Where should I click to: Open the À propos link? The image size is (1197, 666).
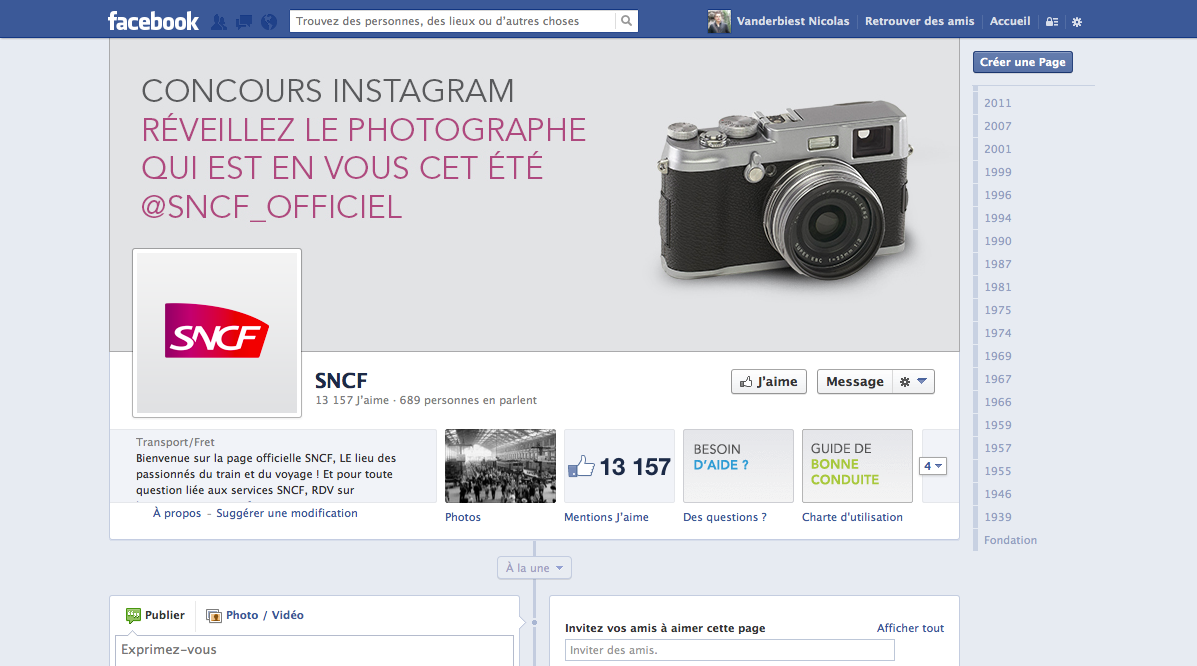[177, 513]
